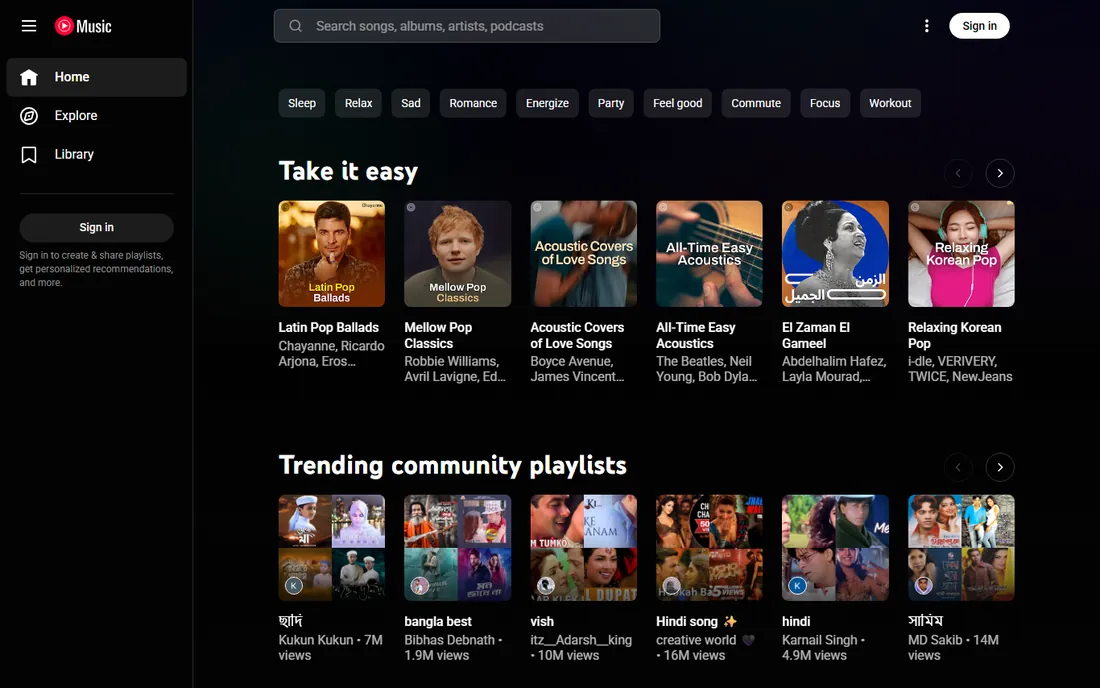This screenshot has width=1100, height=688.
Task: Open the hamburger guide menu
Action: tap(29, 26)
